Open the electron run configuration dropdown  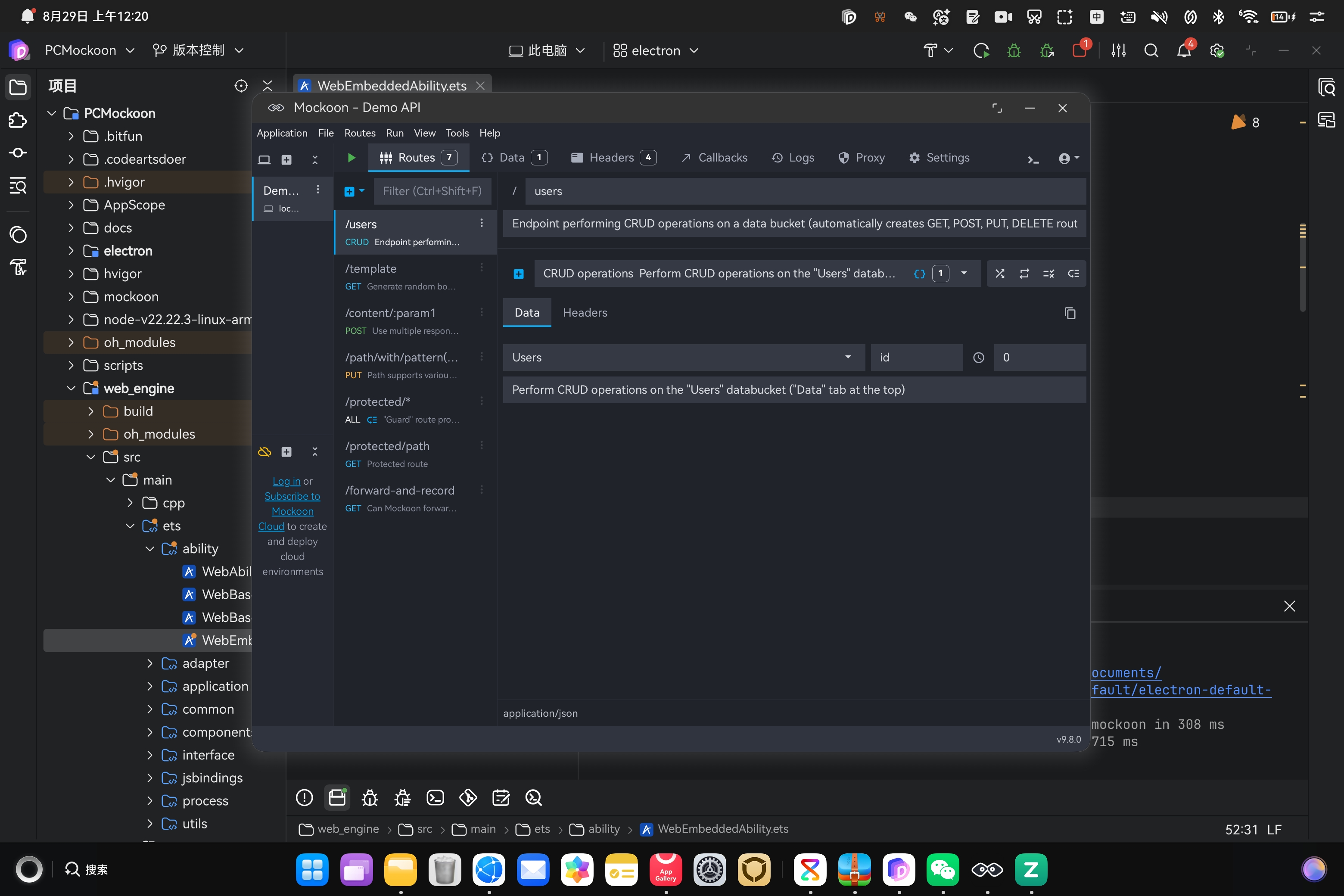tap(656, 51)
